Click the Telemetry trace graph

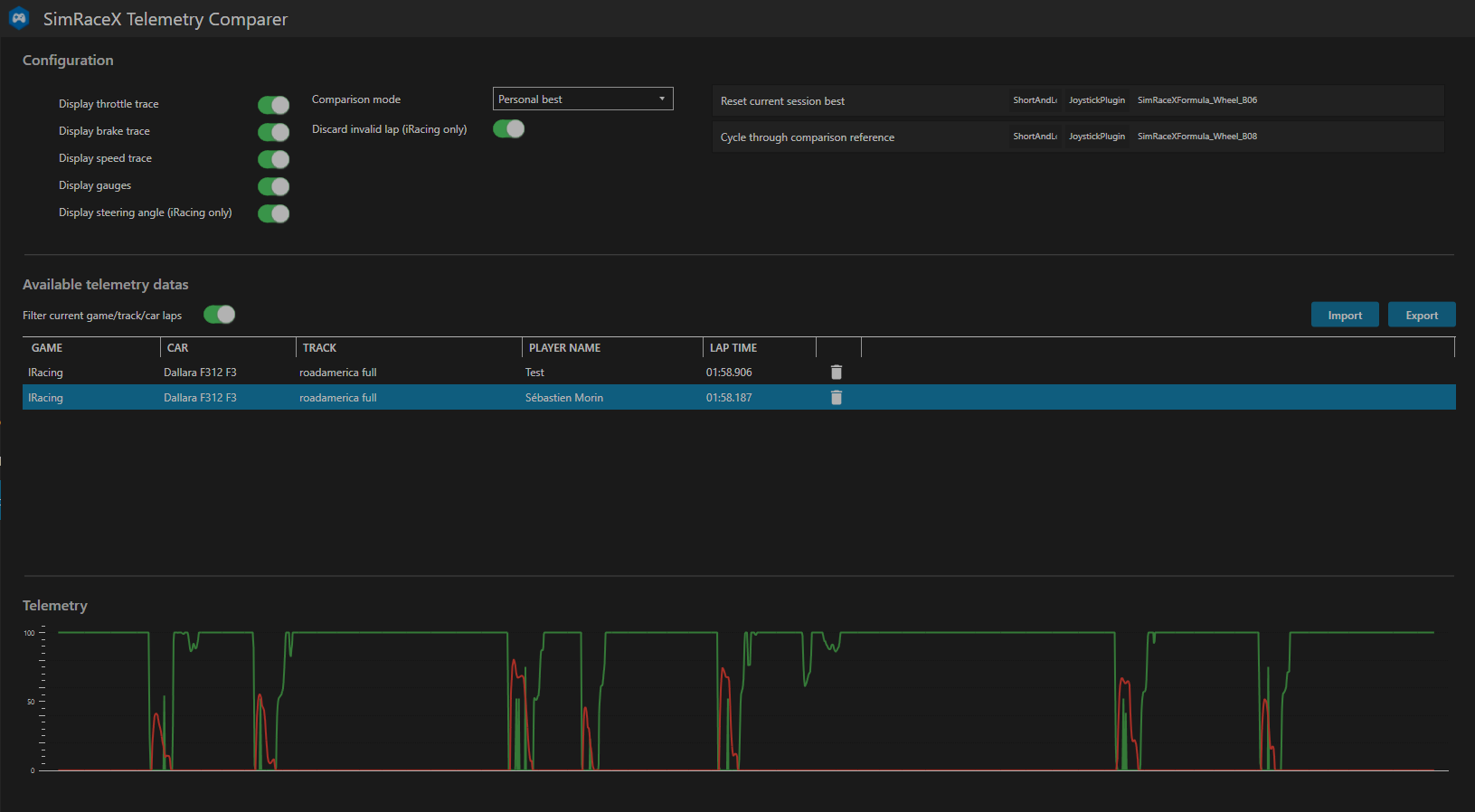pyautogui.click(x=737, y=701)
